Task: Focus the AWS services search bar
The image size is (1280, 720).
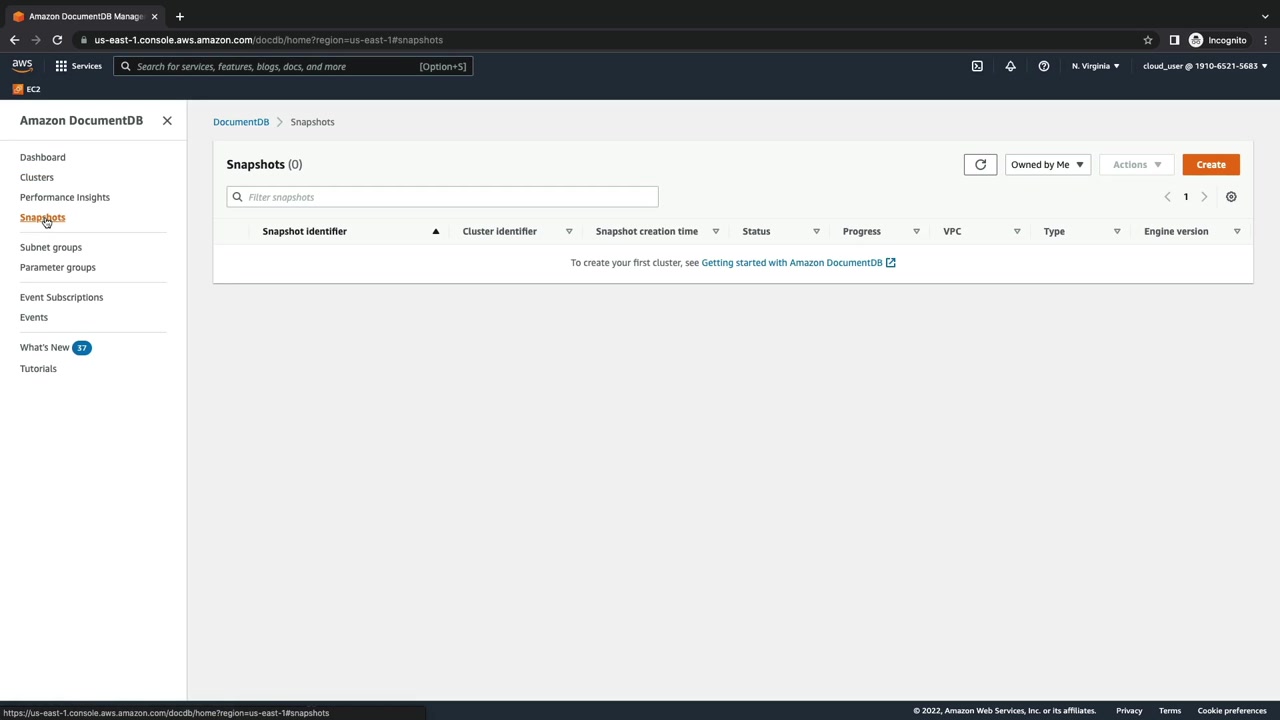Action: (x=293, y=66)
